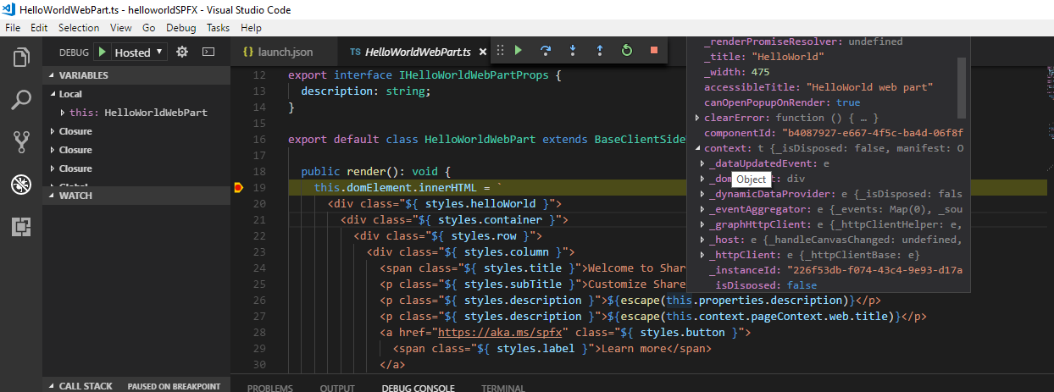Expand _httpClient in hover popup
Screen dimensions: 1054x392
click(x=702, y=256)
